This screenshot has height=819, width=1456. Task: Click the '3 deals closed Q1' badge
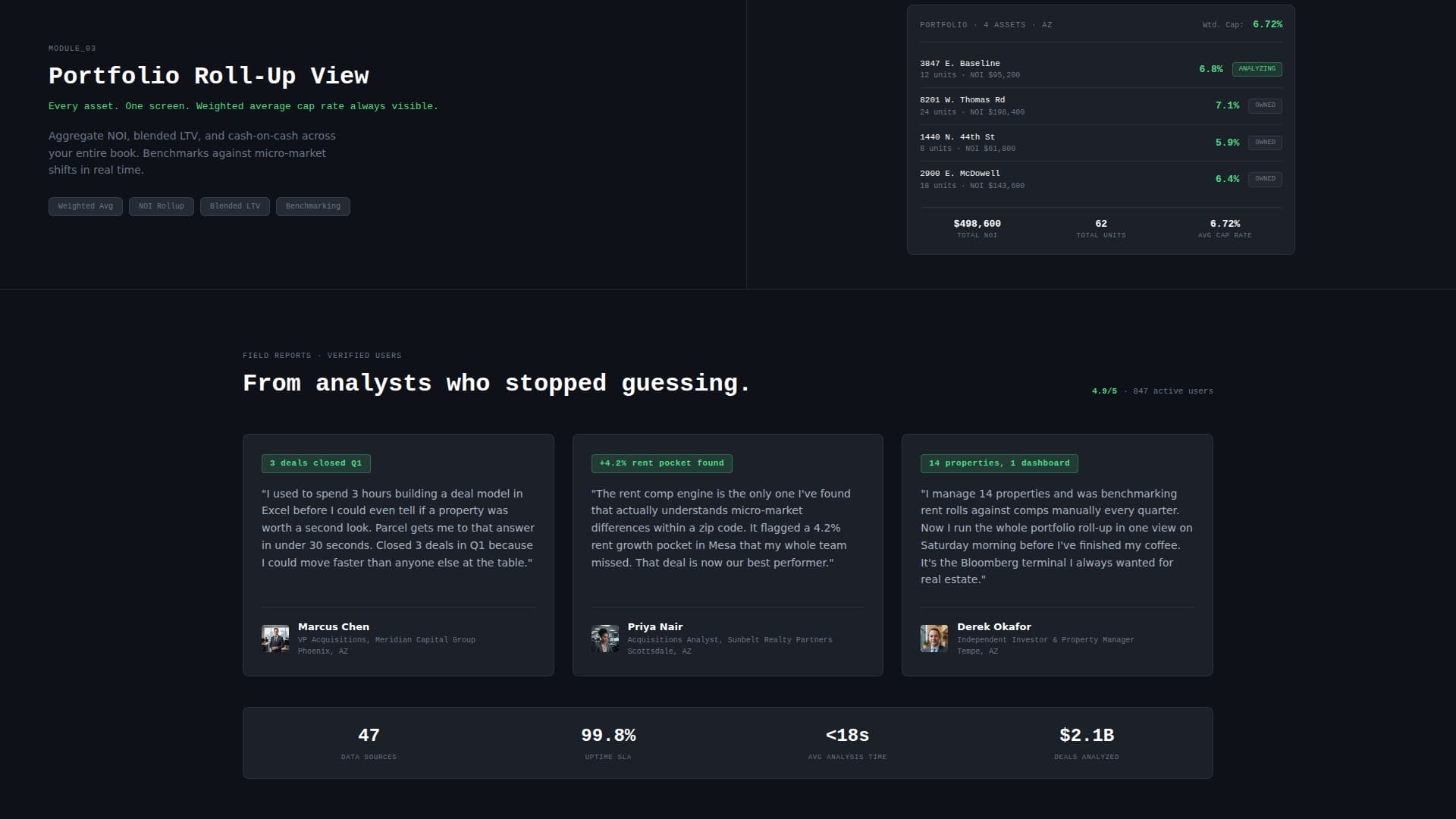[x=315, y=463]
